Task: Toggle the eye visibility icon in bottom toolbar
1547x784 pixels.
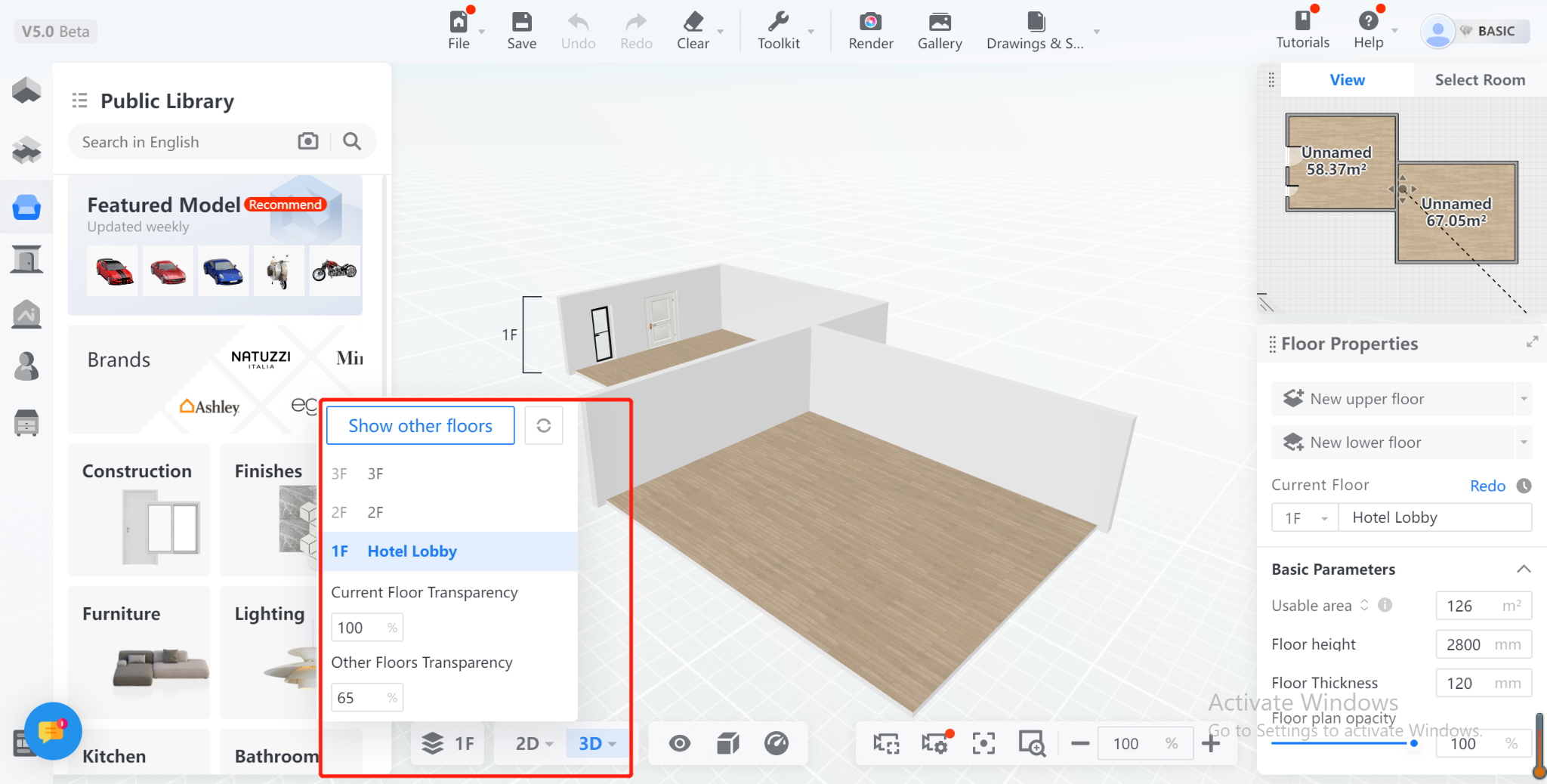Action: pyautogui.click(x=680, y=744)
